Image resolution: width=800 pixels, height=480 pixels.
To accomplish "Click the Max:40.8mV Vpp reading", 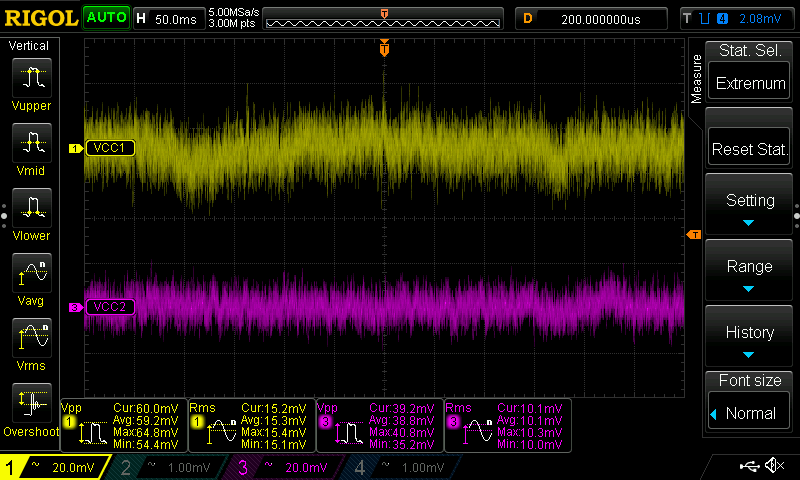I will [x=402, y=433].
